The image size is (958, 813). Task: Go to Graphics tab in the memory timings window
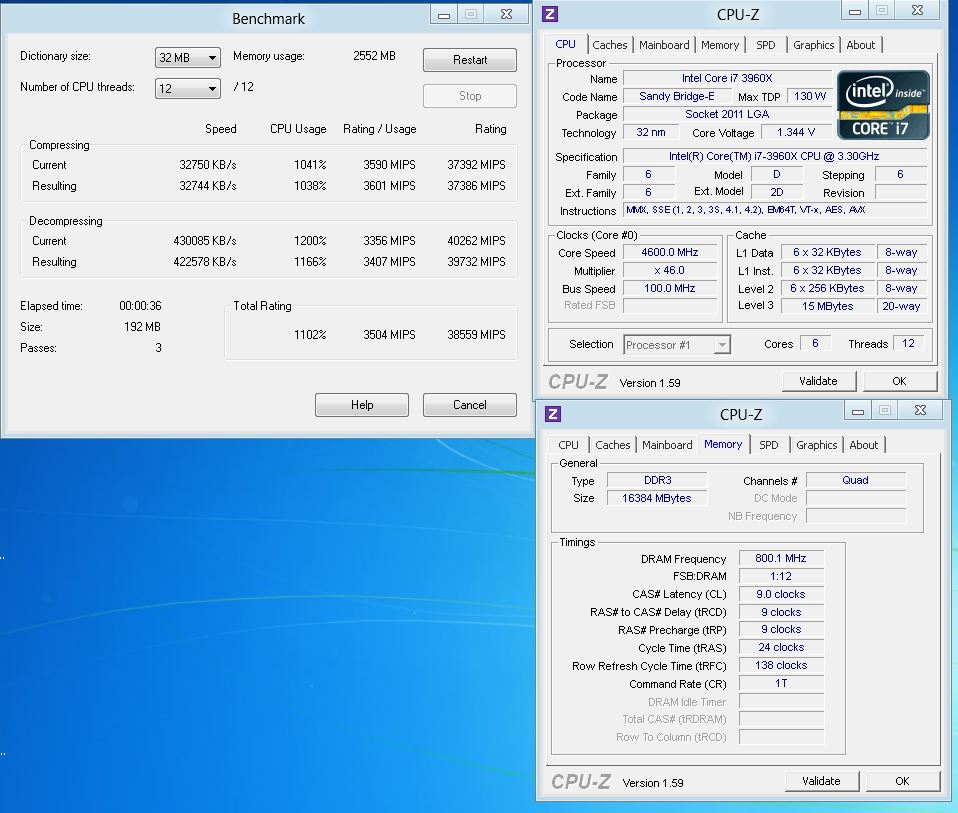click(816, 445)
